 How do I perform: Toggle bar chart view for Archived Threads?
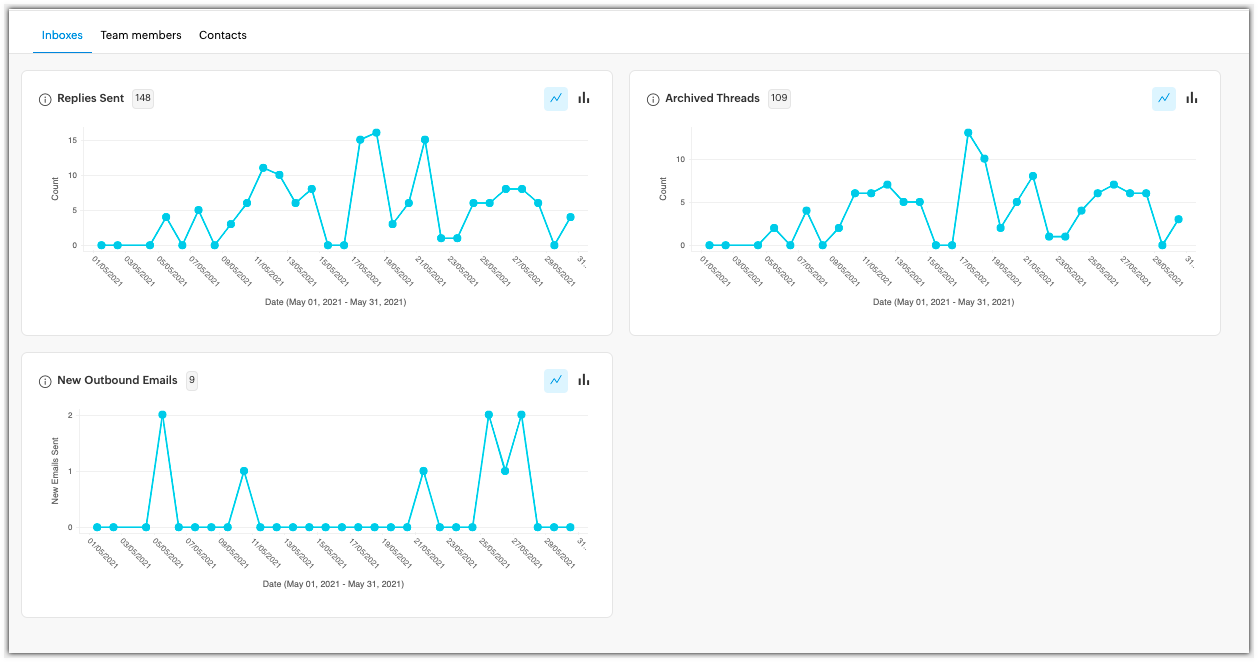point(1191,98)
